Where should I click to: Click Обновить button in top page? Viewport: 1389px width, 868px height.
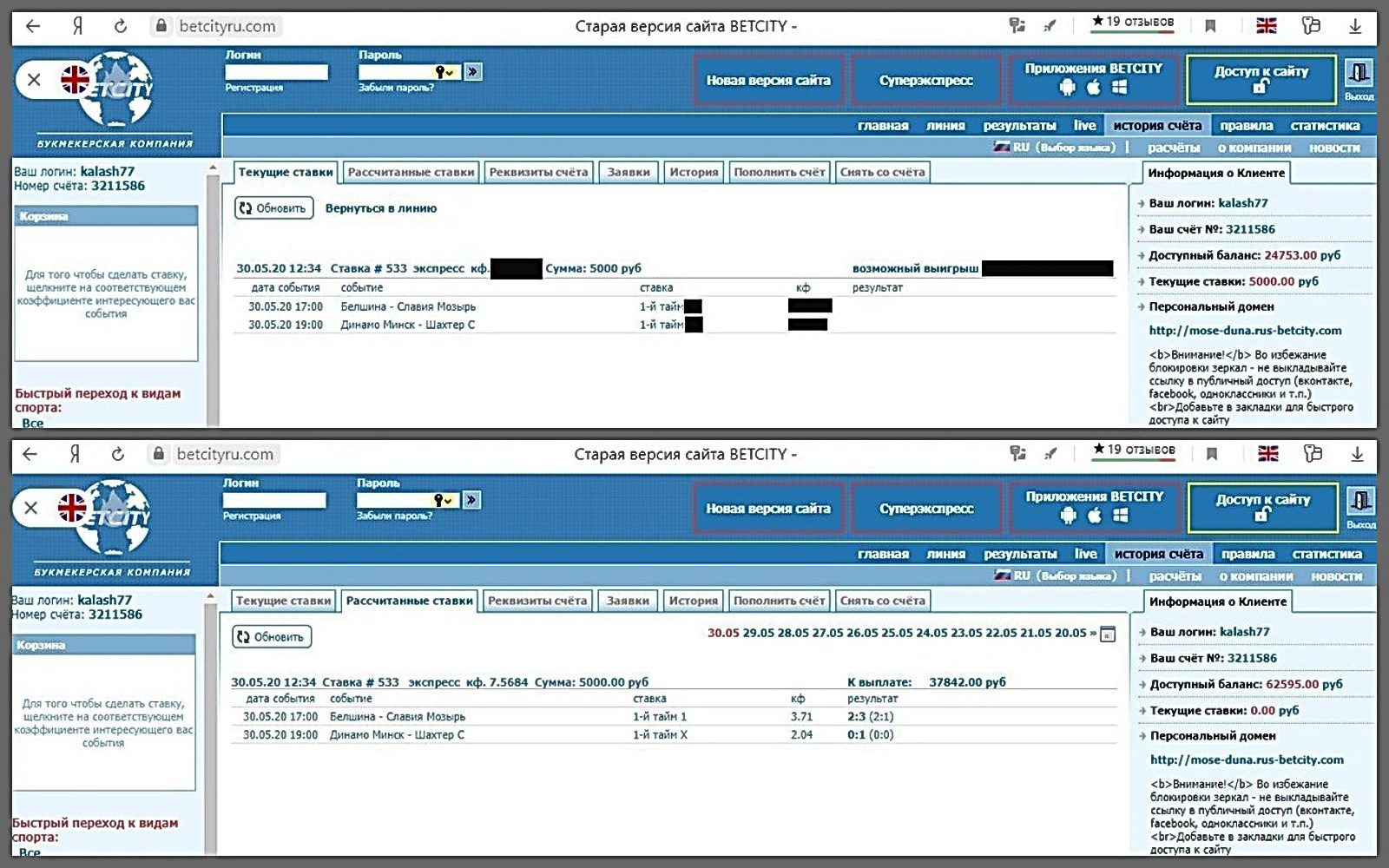pyautogui.click(x=273, y=208)
